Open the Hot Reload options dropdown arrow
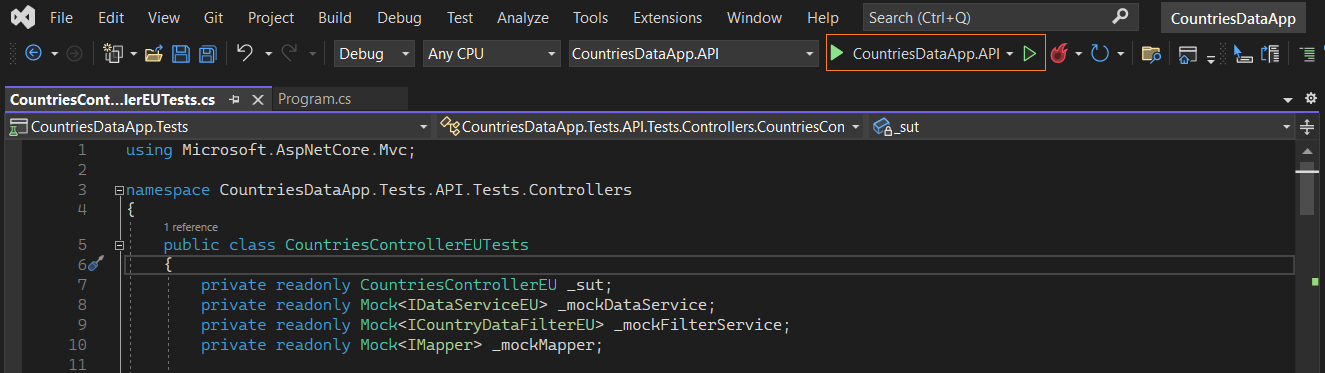Viewport: 1325px width, 373px height. (x=1078, y=54)
